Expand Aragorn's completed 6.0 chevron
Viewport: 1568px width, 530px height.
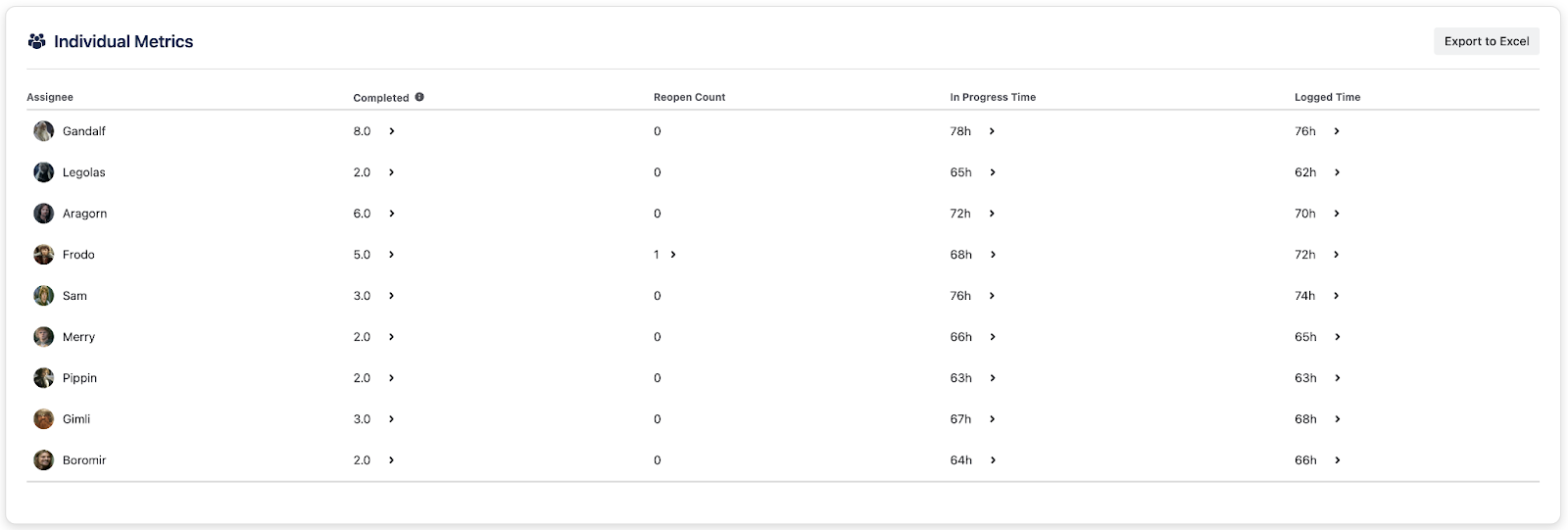[x=391, y=214]
